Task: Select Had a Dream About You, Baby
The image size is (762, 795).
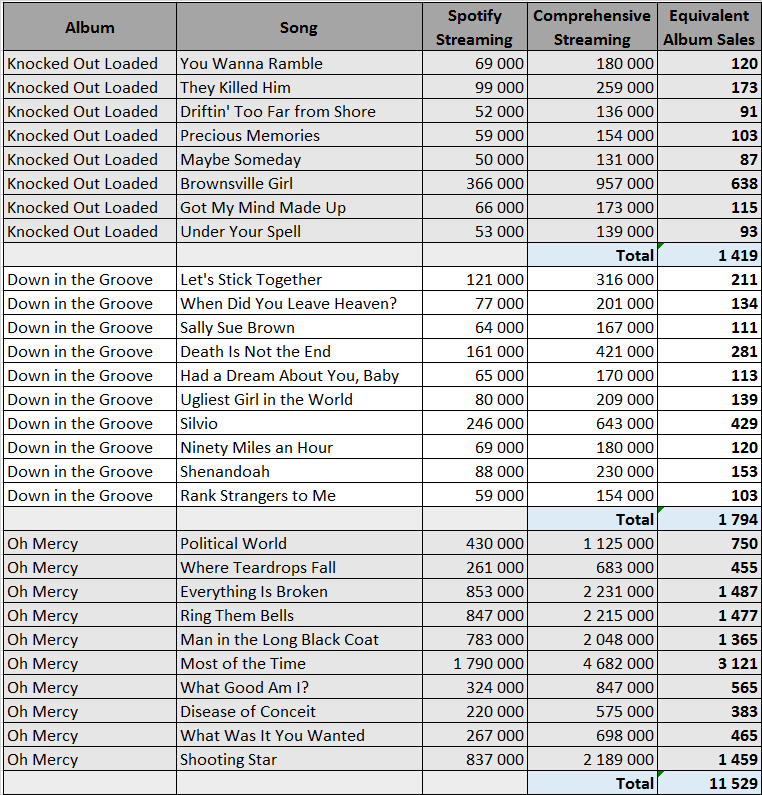Action: 299,375
